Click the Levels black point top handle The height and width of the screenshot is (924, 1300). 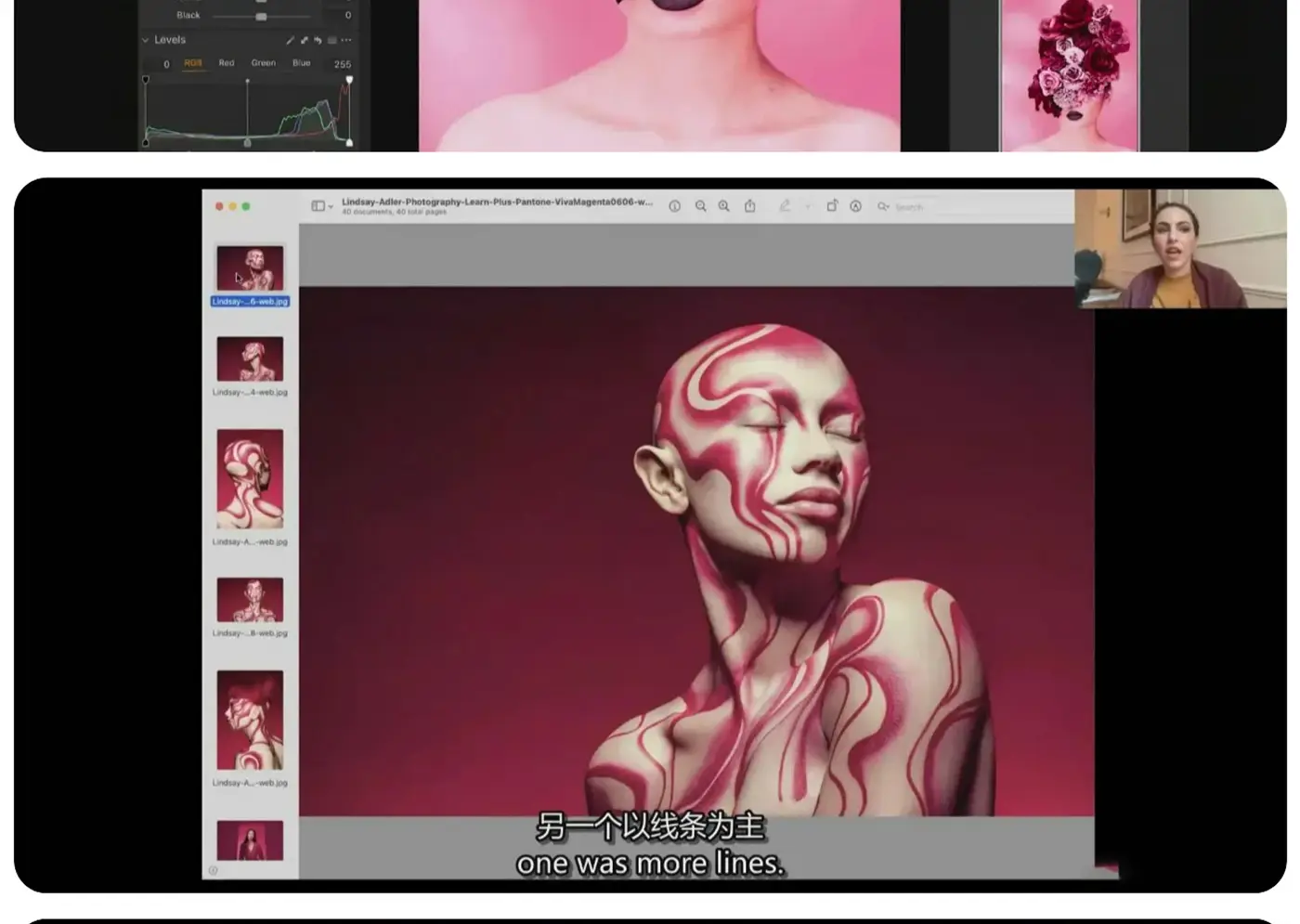(x=146, y=81)
